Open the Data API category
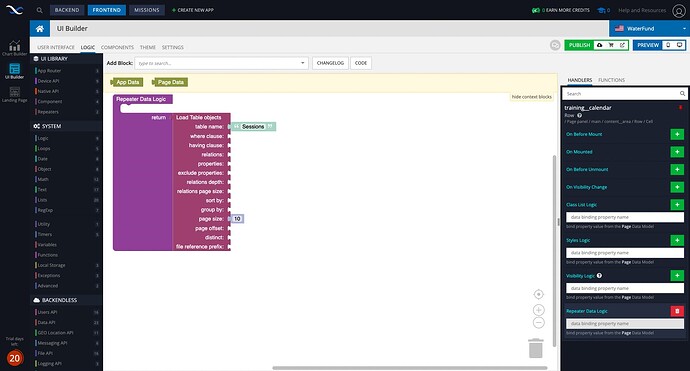 67,323
